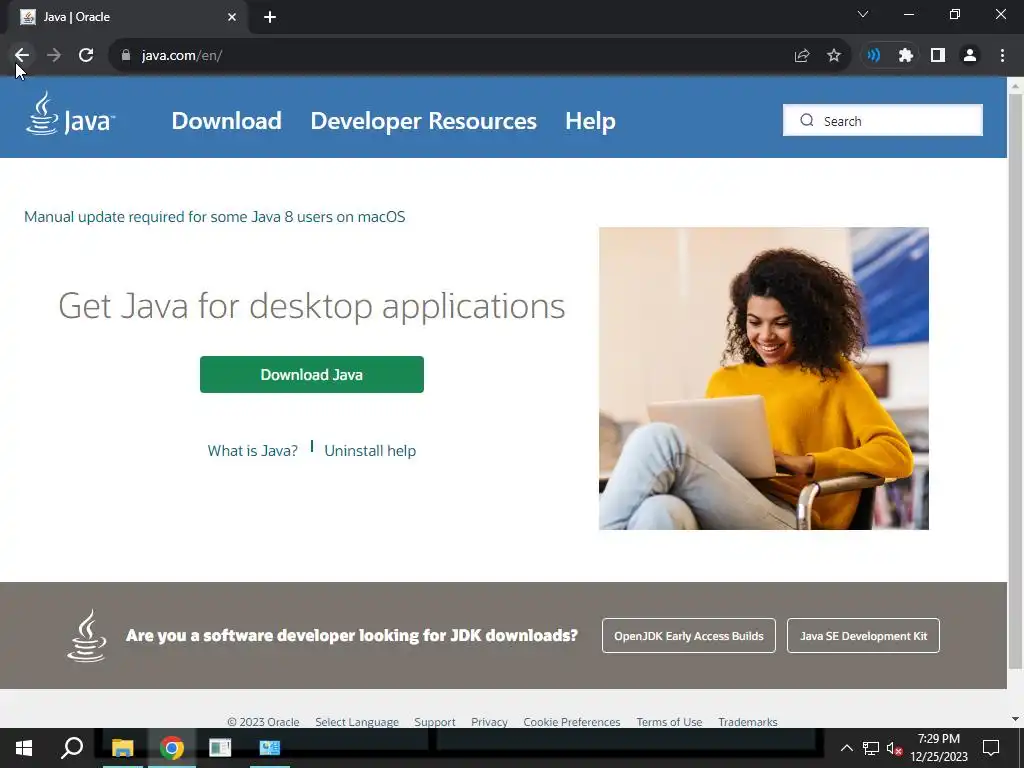Click the woman with laptop image
The height and width of the screenshot is (768, 1024).
763,378
